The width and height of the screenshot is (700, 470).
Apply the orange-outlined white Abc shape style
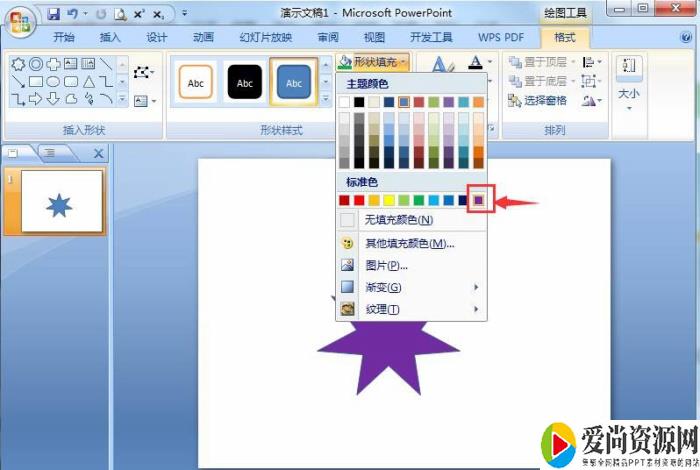pyautogui.click(x=196, y=83)
